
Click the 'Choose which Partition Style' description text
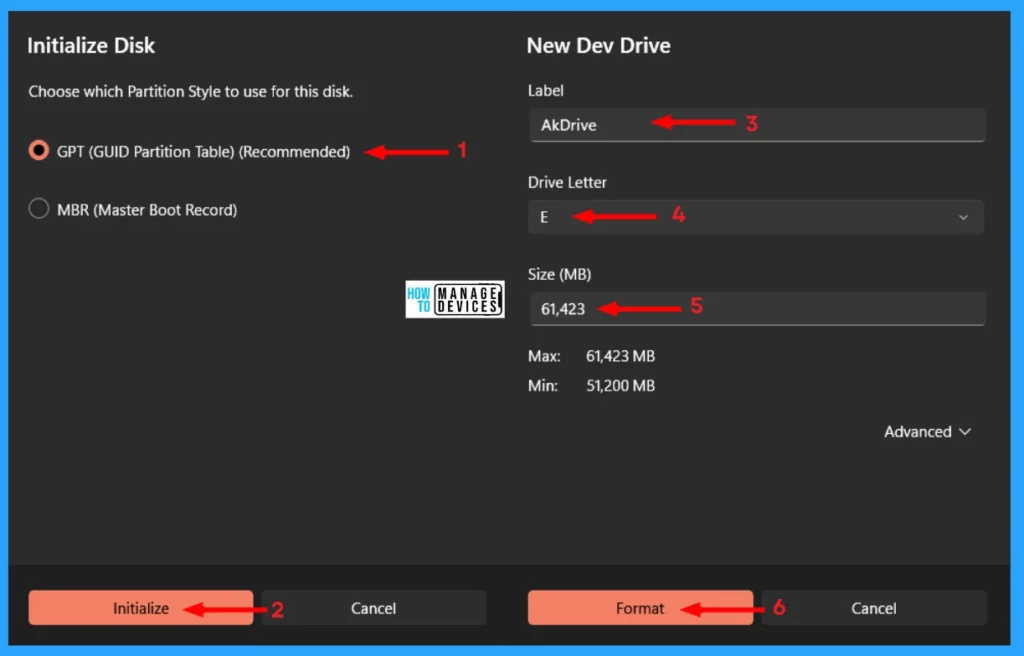tap(191, 91)
